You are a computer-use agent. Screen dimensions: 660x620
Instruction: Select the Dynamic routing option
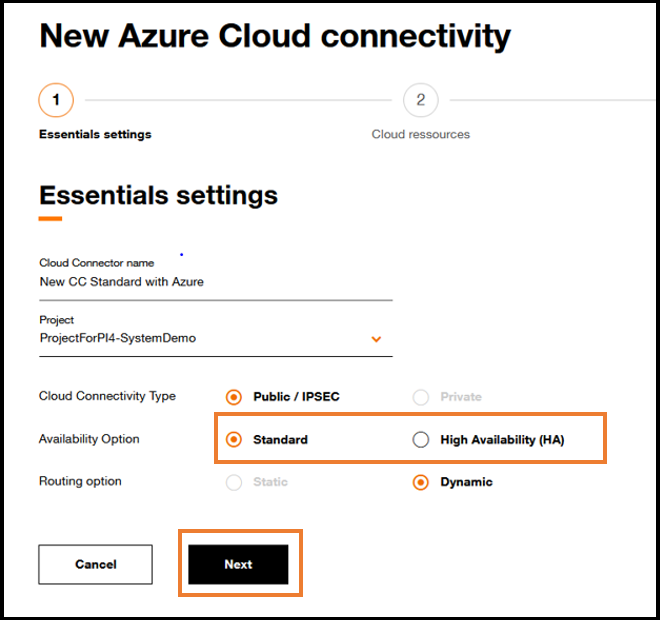420,482
